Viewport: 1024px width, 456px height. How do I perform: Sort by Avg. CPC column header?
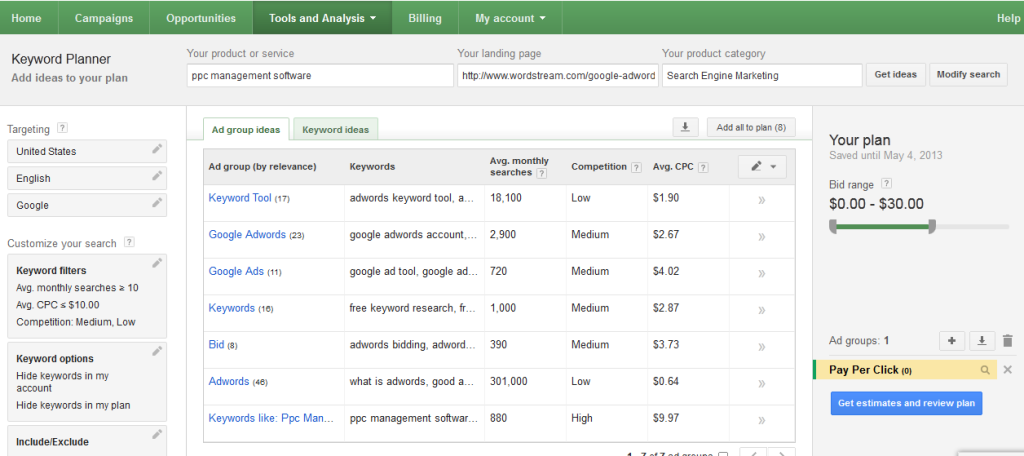tap(673, 167)
